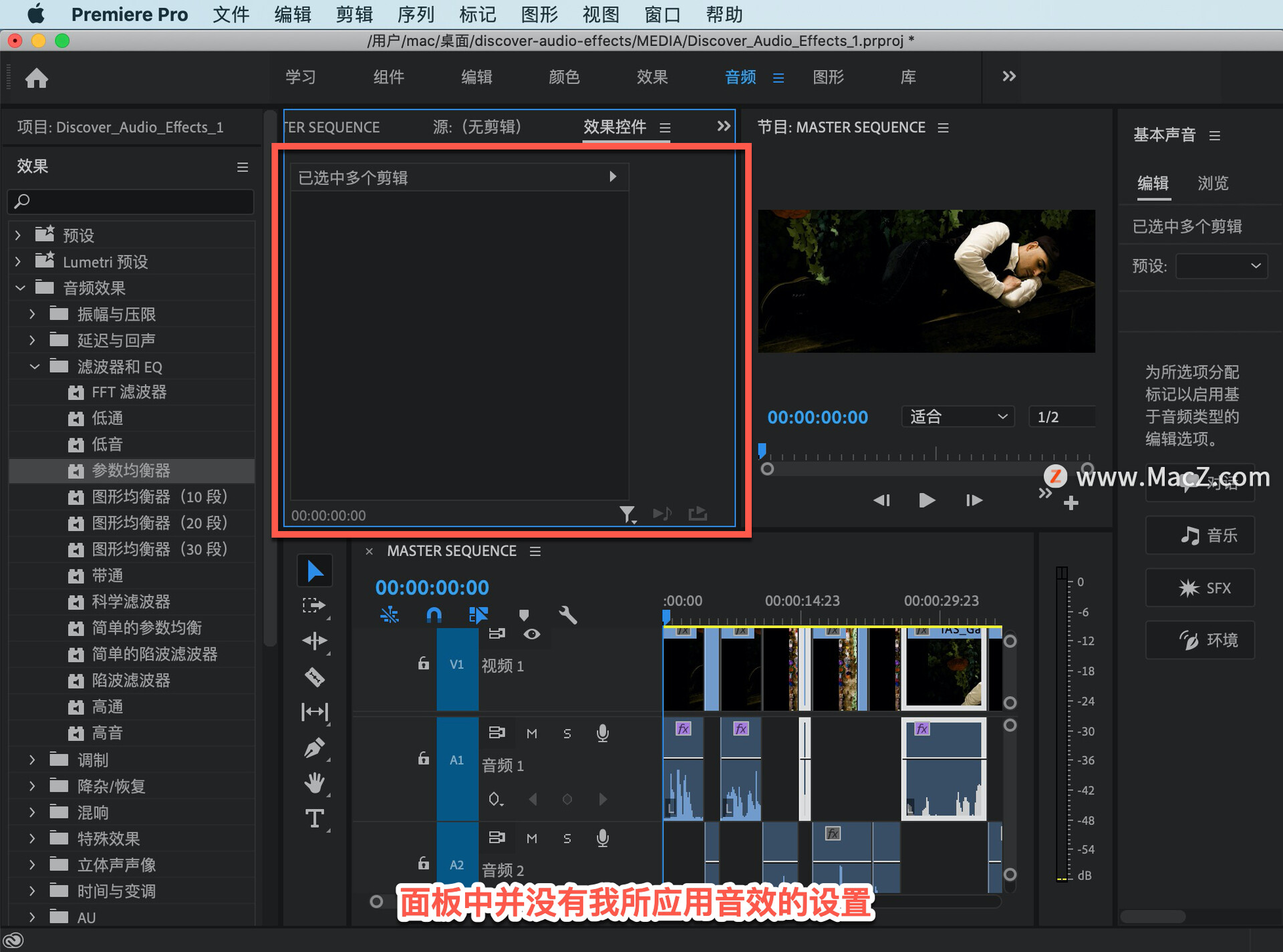Open the button editor plus icon
The image size is (1283, 952).
click(x=1071, y=503)
